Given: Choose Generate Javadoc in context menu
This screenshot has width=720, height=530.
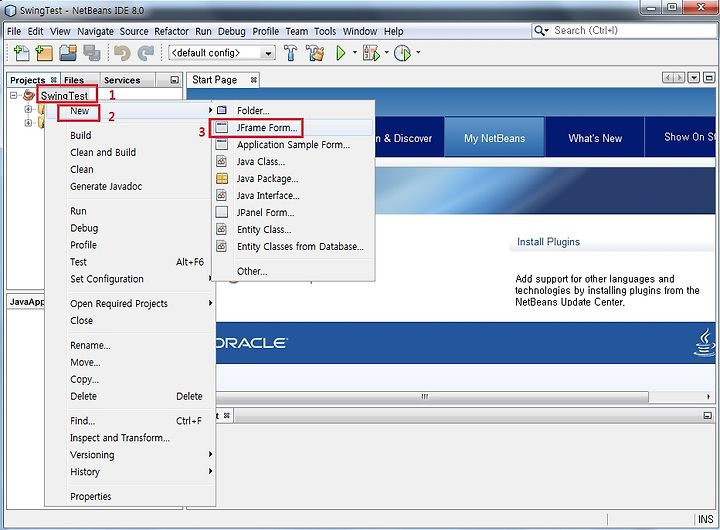Looking at the screenshot, I should tap(106, 186).
